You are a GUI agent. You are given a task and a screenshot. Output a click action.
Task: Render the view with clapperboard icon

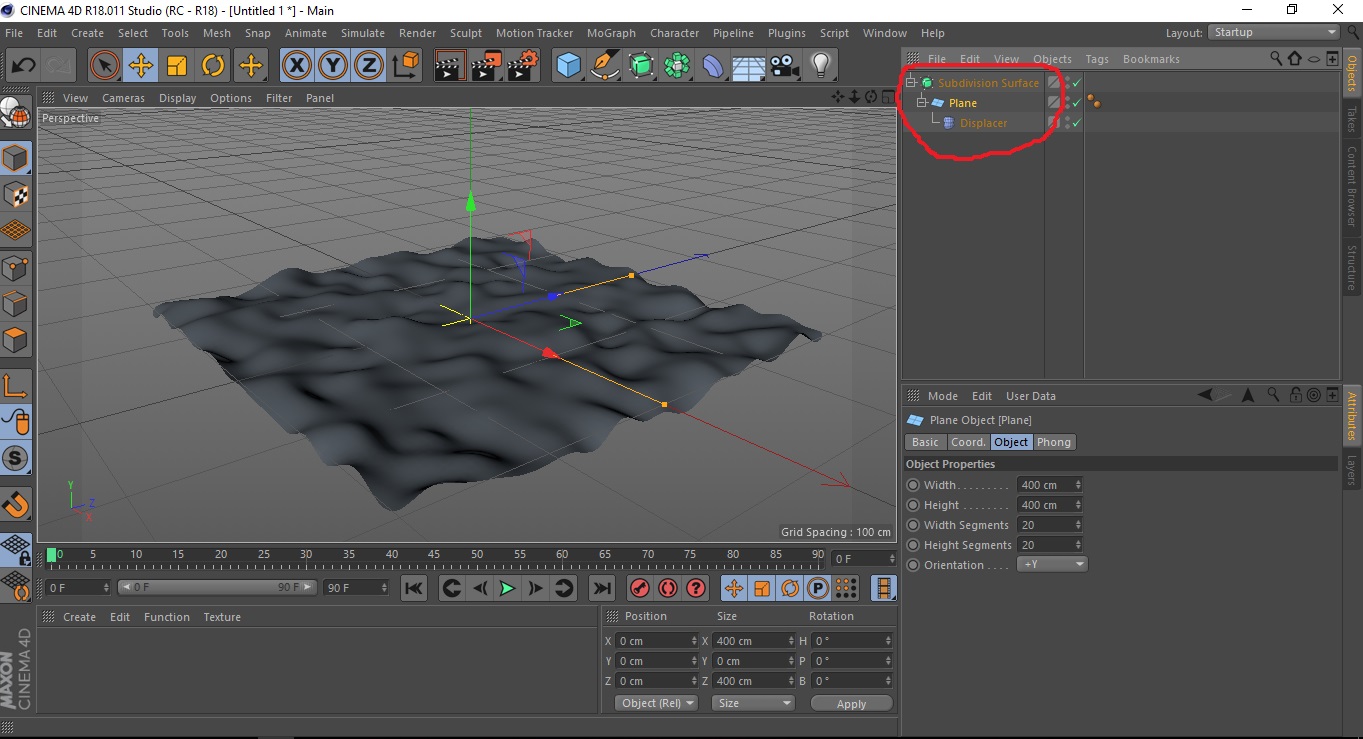pyautogui.click(x=450, y=66)
